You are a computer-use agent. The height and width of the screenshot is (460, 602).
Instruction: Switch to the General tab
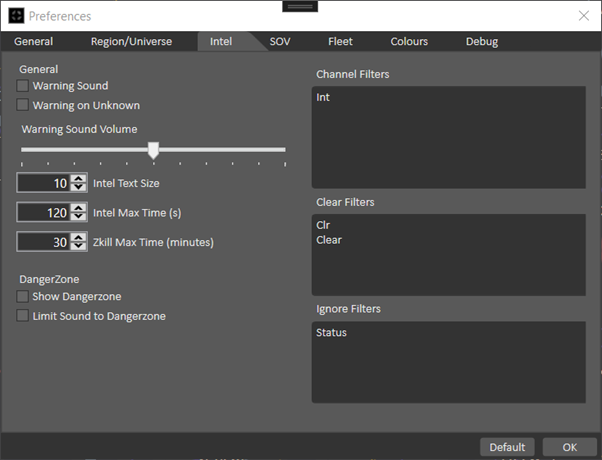[x=34, y=42]
